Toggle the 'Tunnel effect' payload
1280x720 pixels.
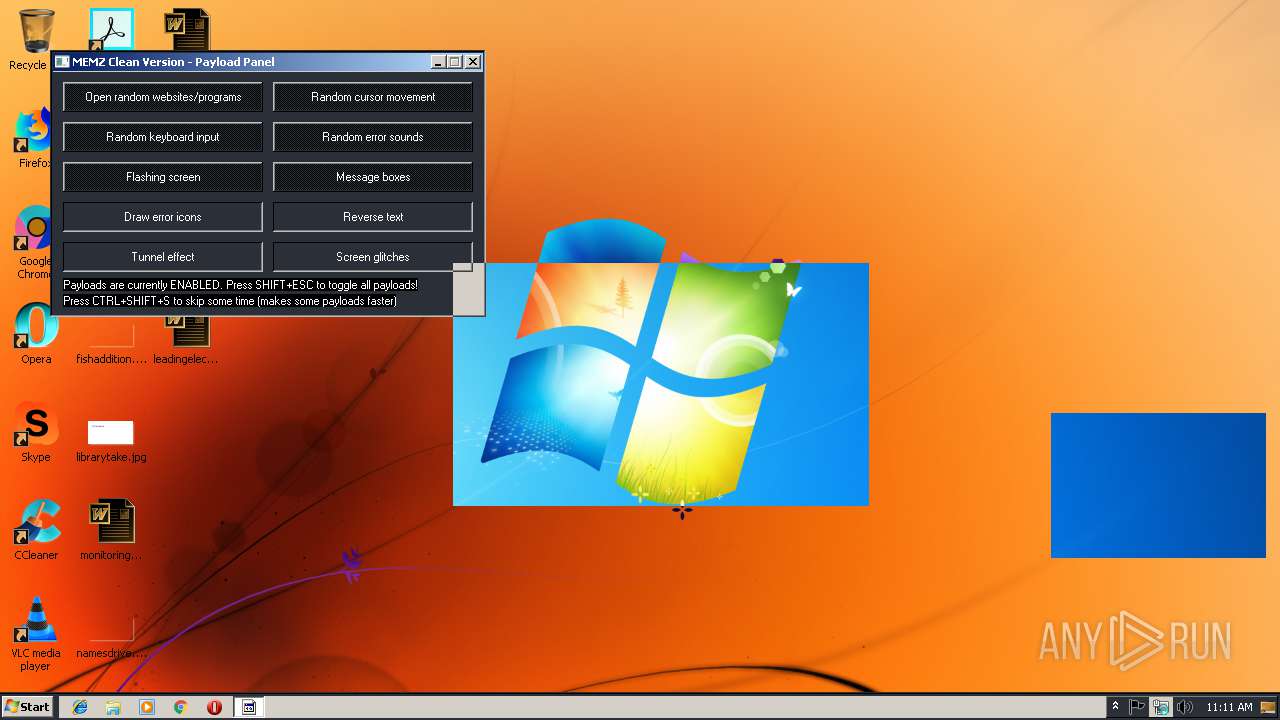pos(163,257)
